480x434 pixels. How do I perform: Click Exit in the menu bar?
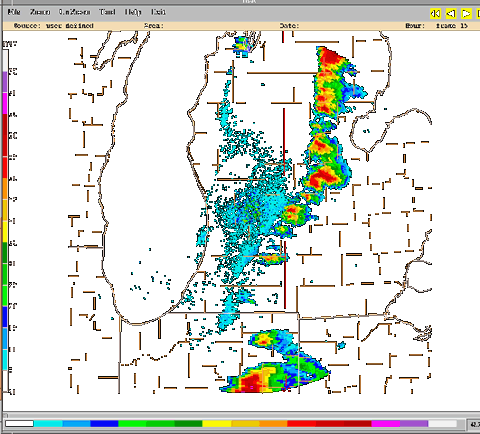[x=158, y=12]
